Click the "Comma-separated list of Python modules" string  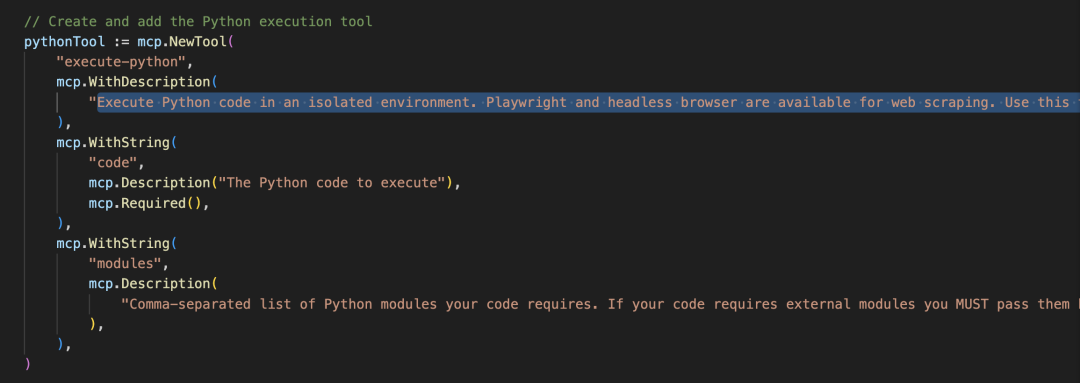click(600, 304)
